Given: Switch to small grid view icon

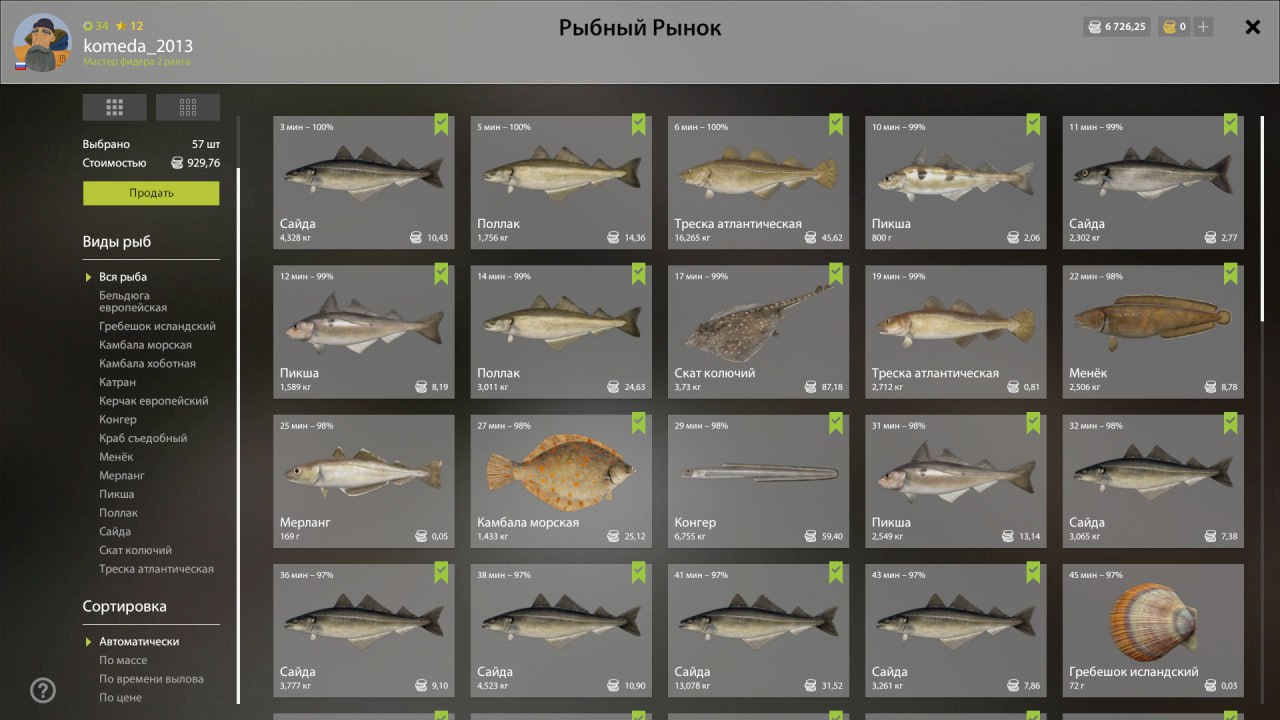Looking at the screenshot, I should pos(188,107).
